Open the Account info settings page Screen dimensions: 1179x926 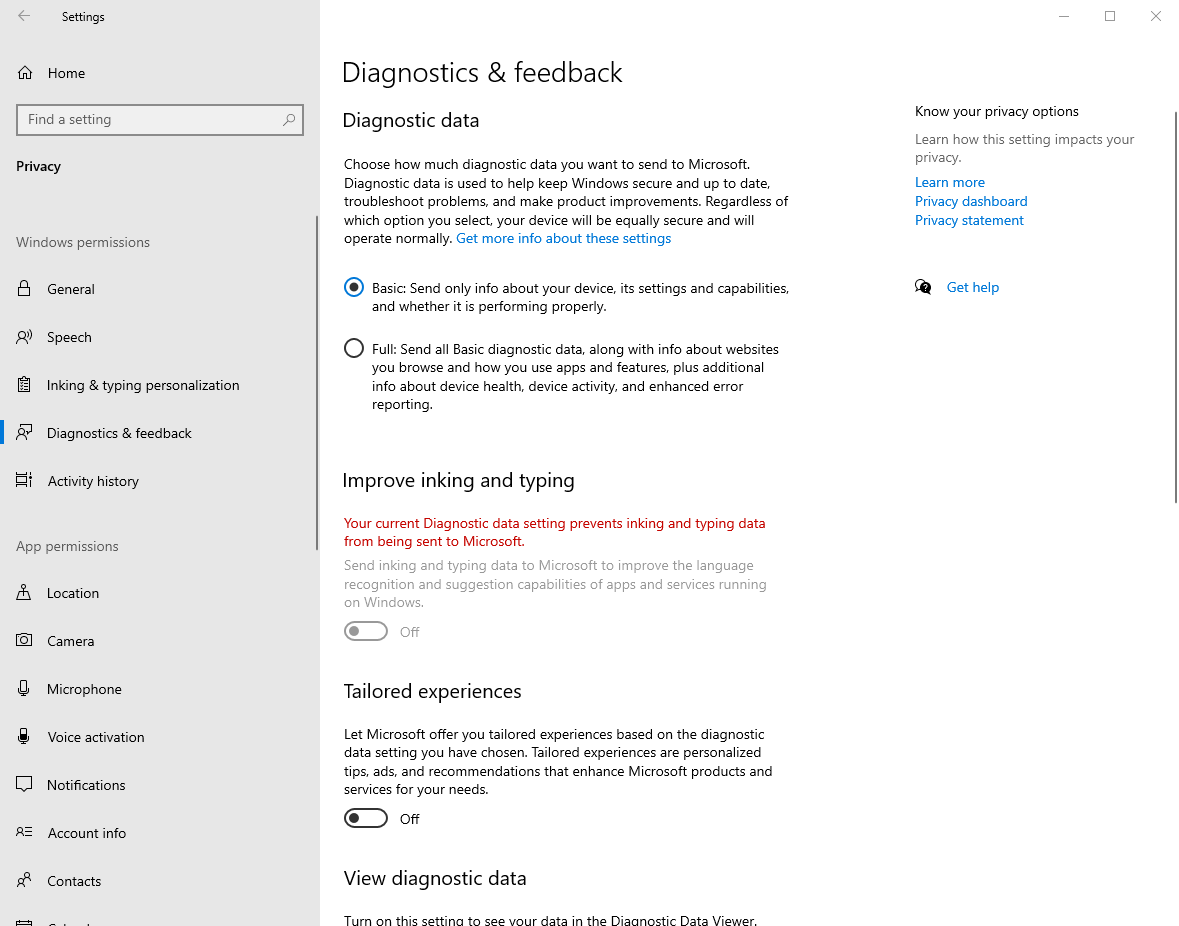tap(87, 833)
